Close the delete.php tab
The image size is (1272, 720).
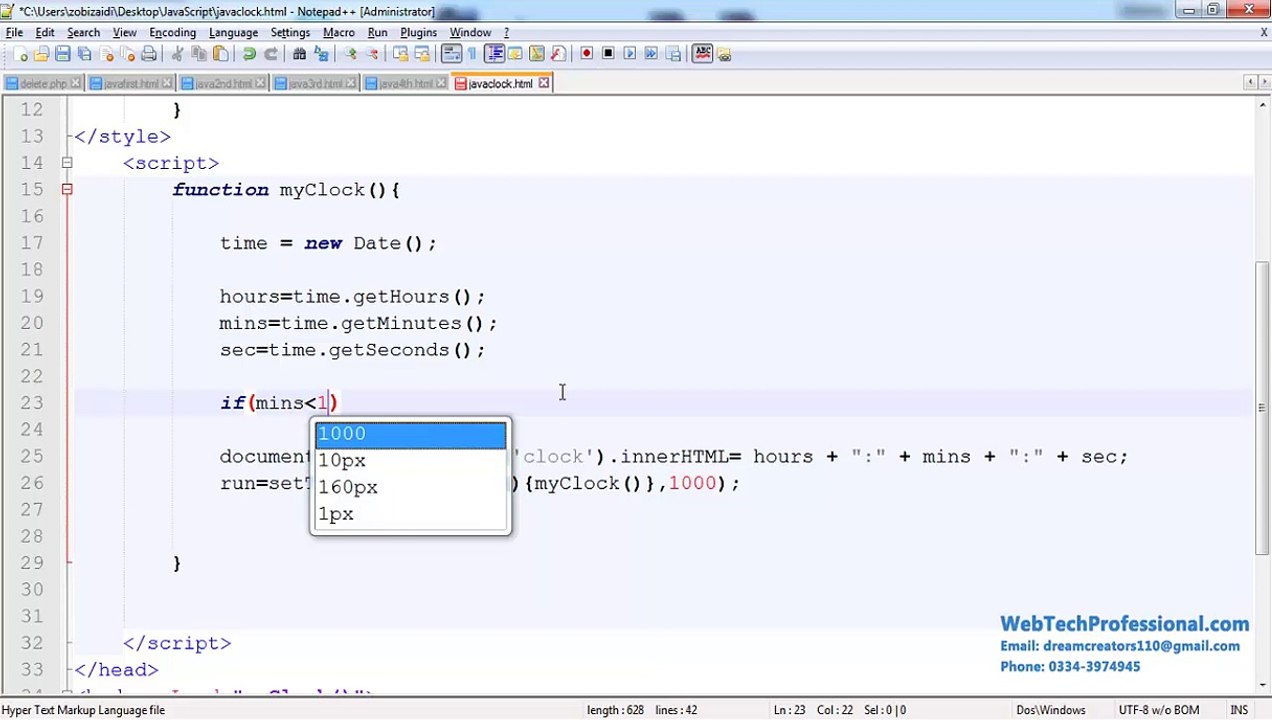click(x=75, y=83)
